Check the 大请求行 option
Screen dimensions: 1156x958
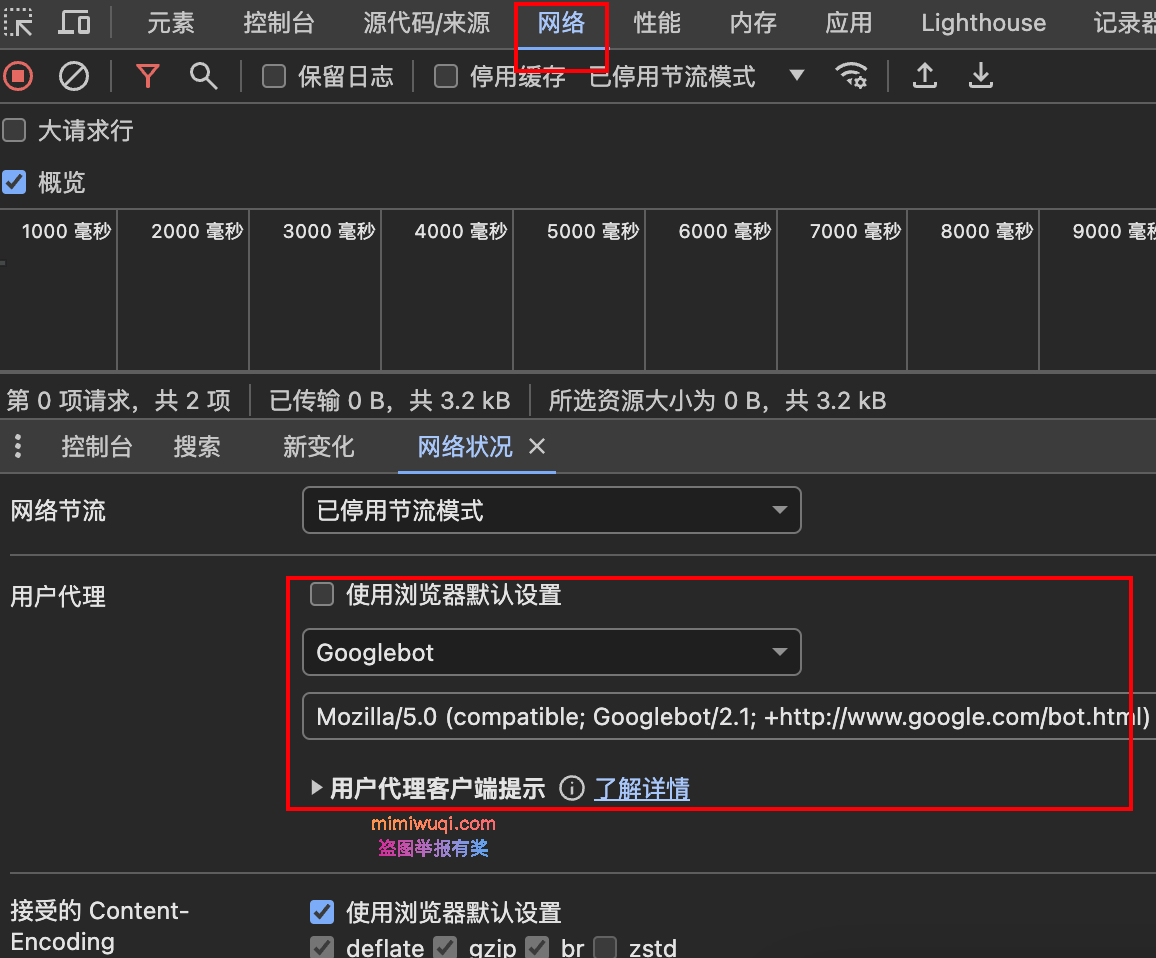(14, 131)
